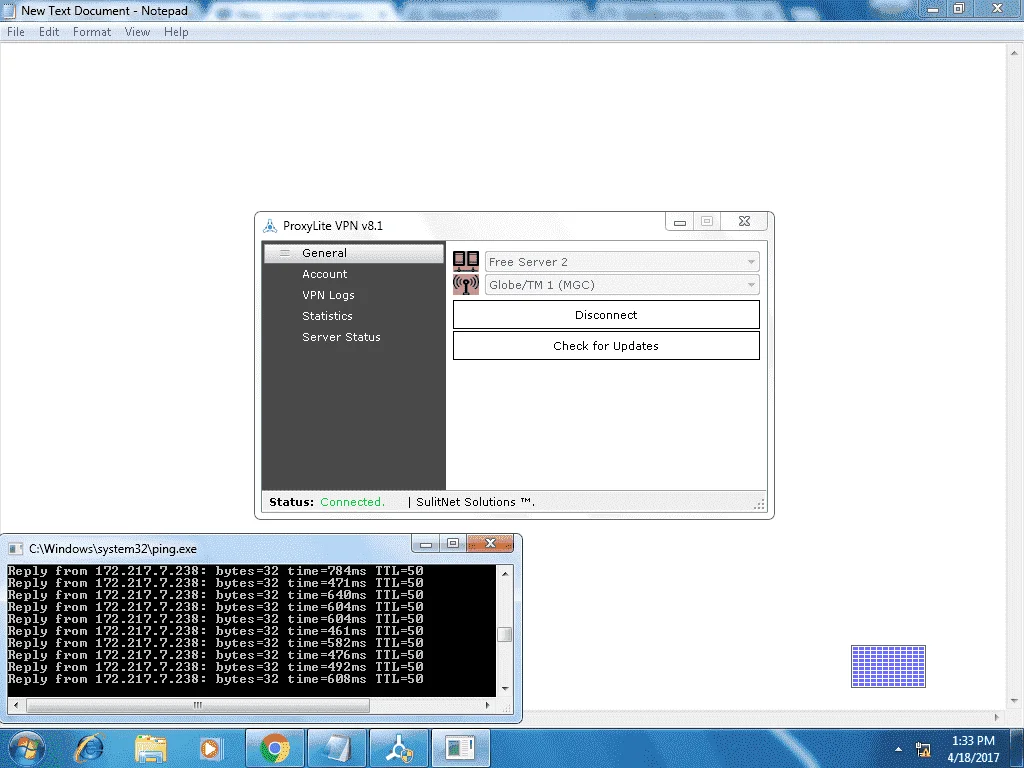The height and width of the screenshot is (768, 1024).
Task: Click ping console horizontal scrollbar thumb
Action: tap(198, 705)
